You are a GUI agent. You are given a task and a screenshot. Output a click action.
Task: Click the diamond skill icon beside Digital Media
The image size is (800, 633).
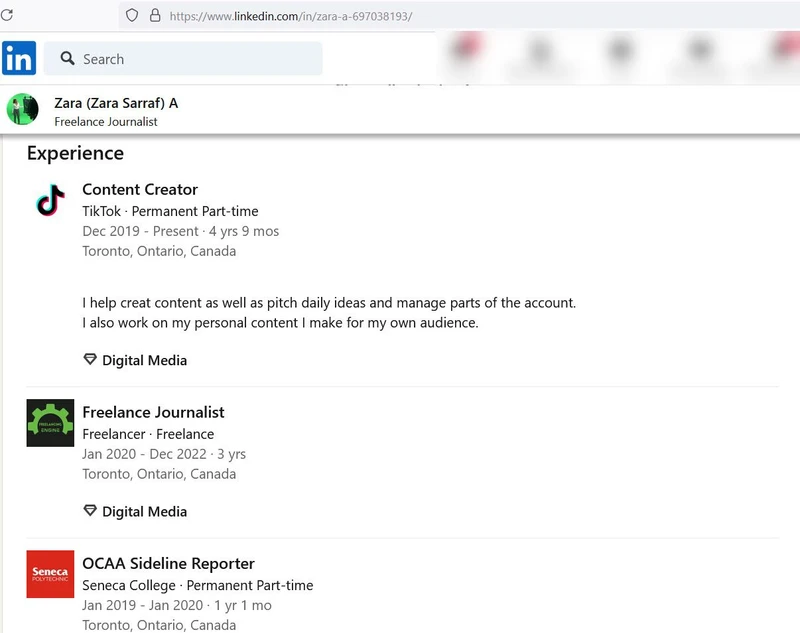click(89, 359)
